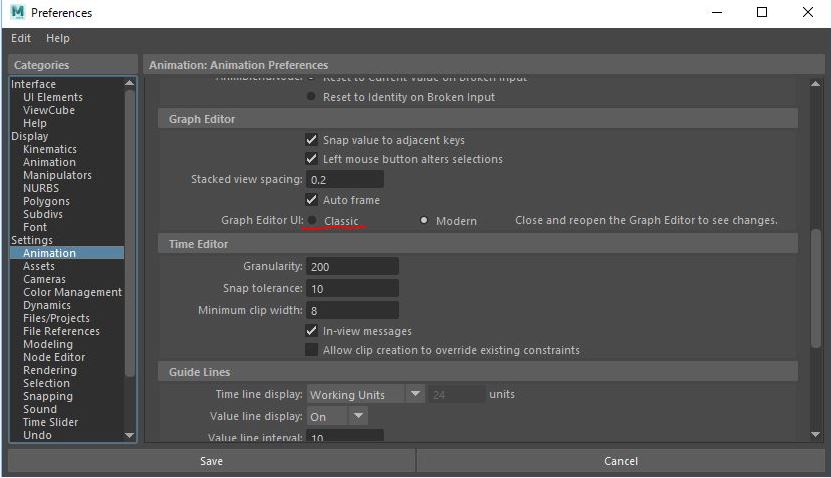Click the Cancel button
This screenshot has width=831, height=478.
(621, 461)
